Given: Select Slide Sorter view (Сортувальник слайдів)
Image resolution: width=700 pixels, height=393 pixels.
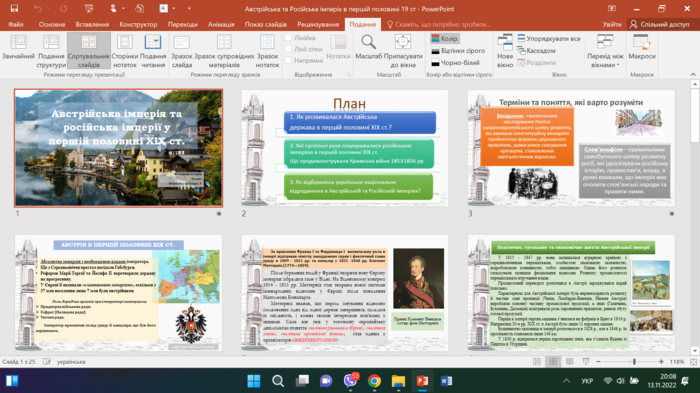Looking at the screenshot, I should [x=89, y=50].
